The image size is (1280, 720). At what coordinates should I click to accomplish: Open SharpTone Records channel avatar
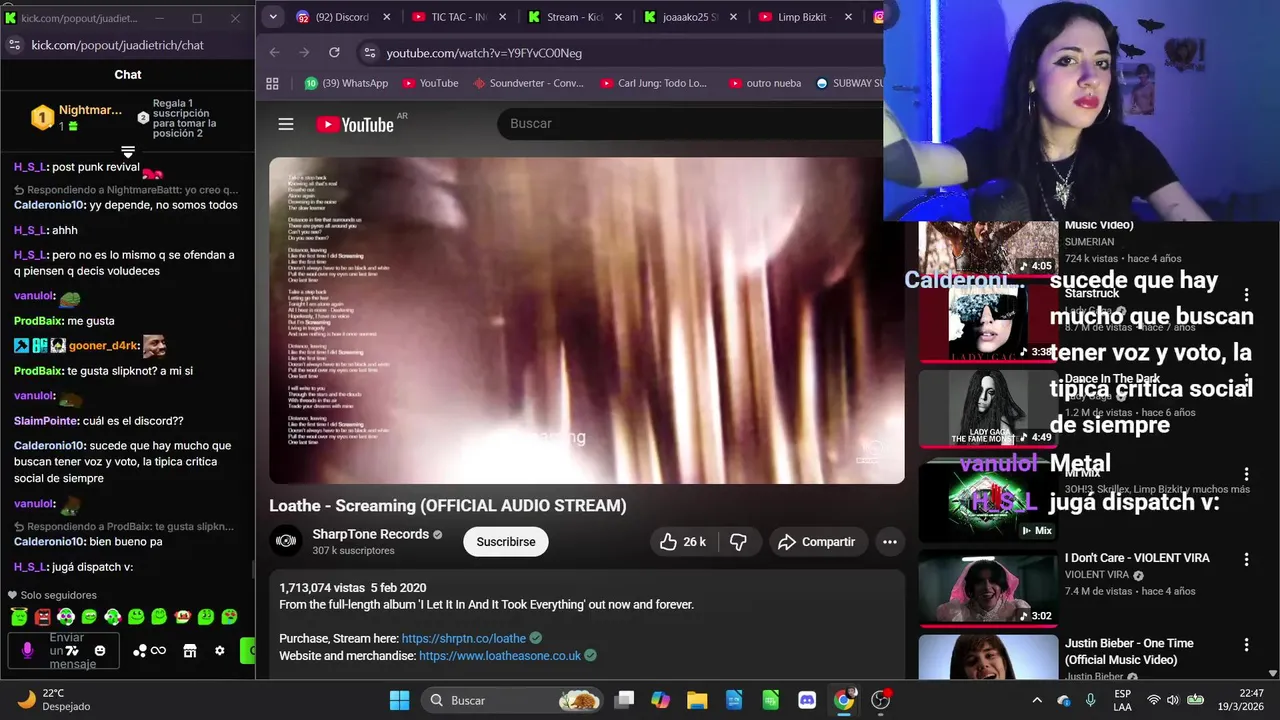pyautogui.click(x=286, y=541)
